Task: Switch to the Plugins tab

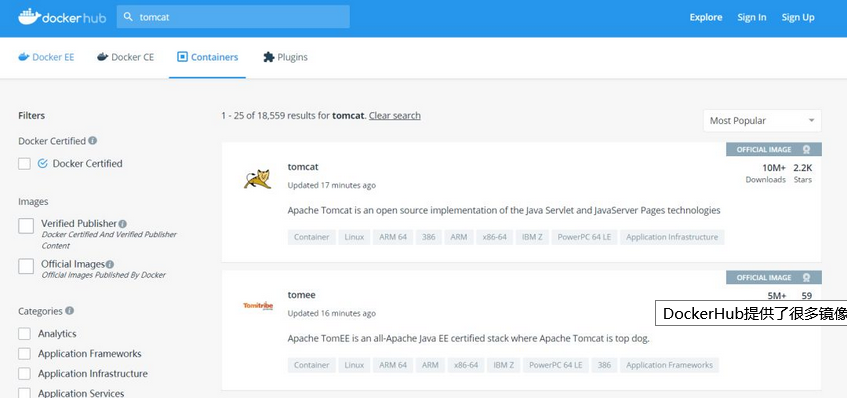Action: click(x=285, y=57)
